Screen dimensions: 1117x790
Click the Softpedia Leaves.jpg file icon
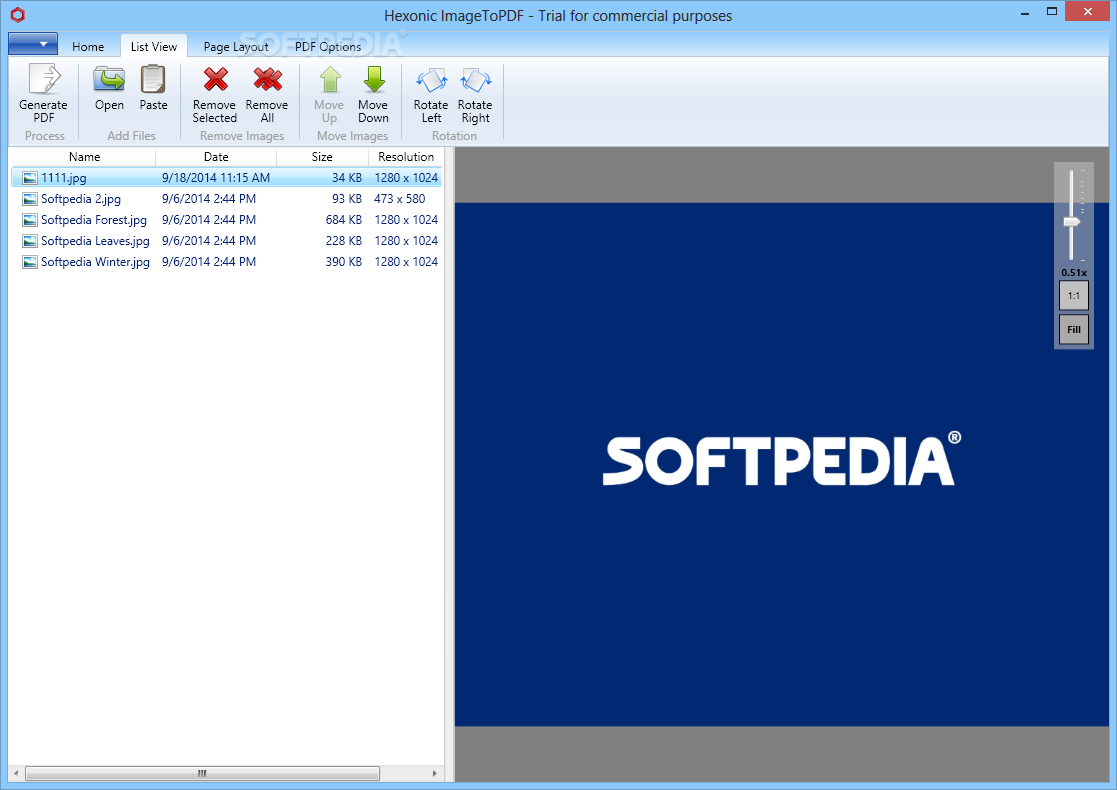pos(30,241)
